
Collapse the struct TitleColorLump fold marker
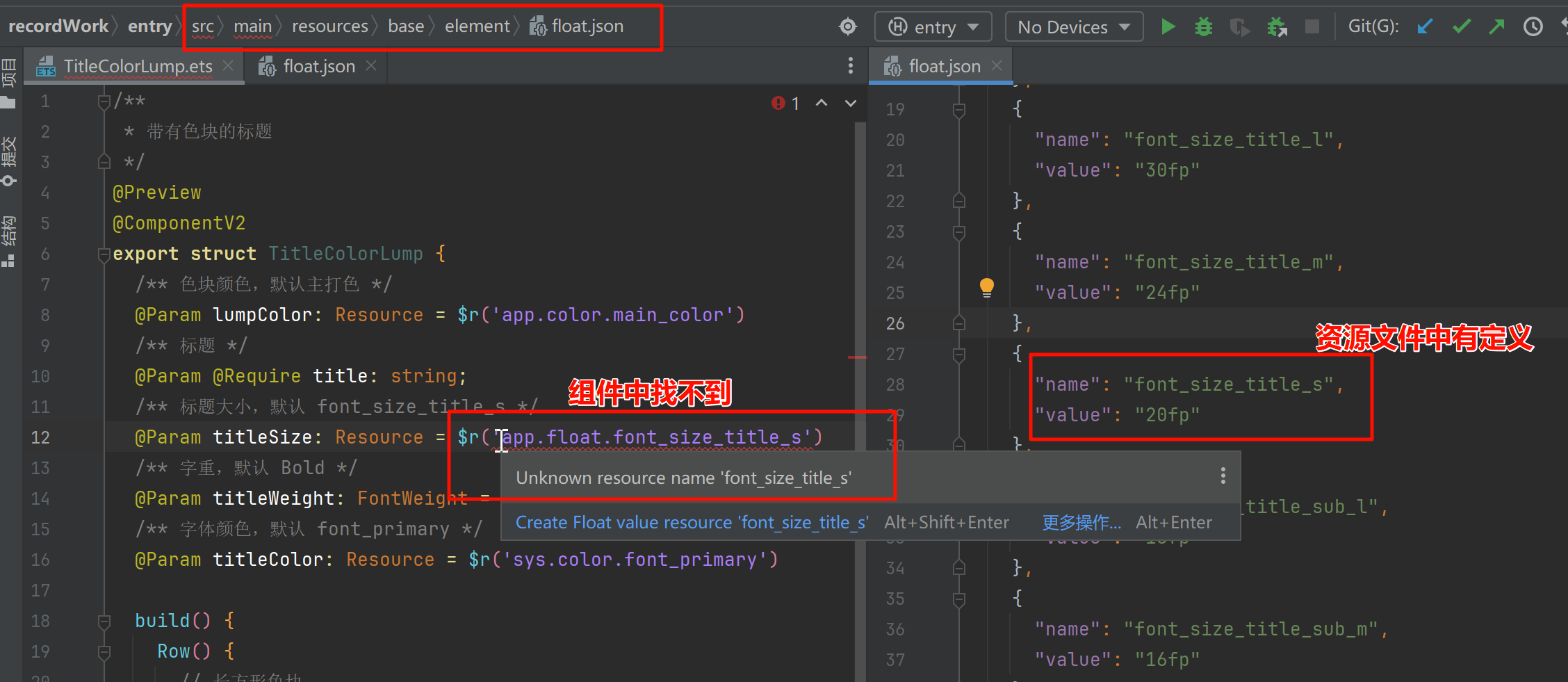pos(104,254)
